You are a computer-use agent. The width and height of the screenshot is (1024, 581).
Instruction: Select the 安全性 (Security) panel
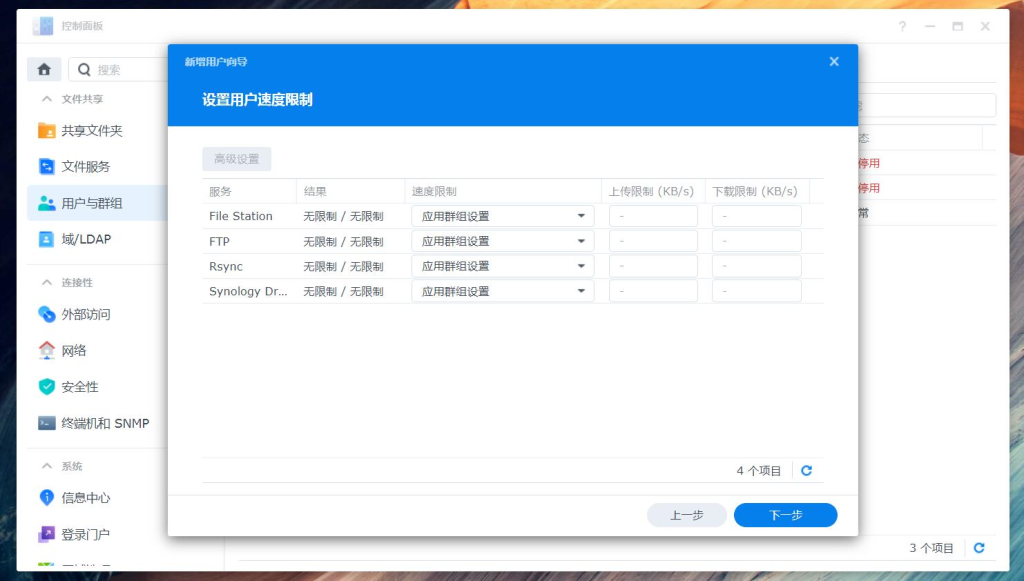coord(75,386)
